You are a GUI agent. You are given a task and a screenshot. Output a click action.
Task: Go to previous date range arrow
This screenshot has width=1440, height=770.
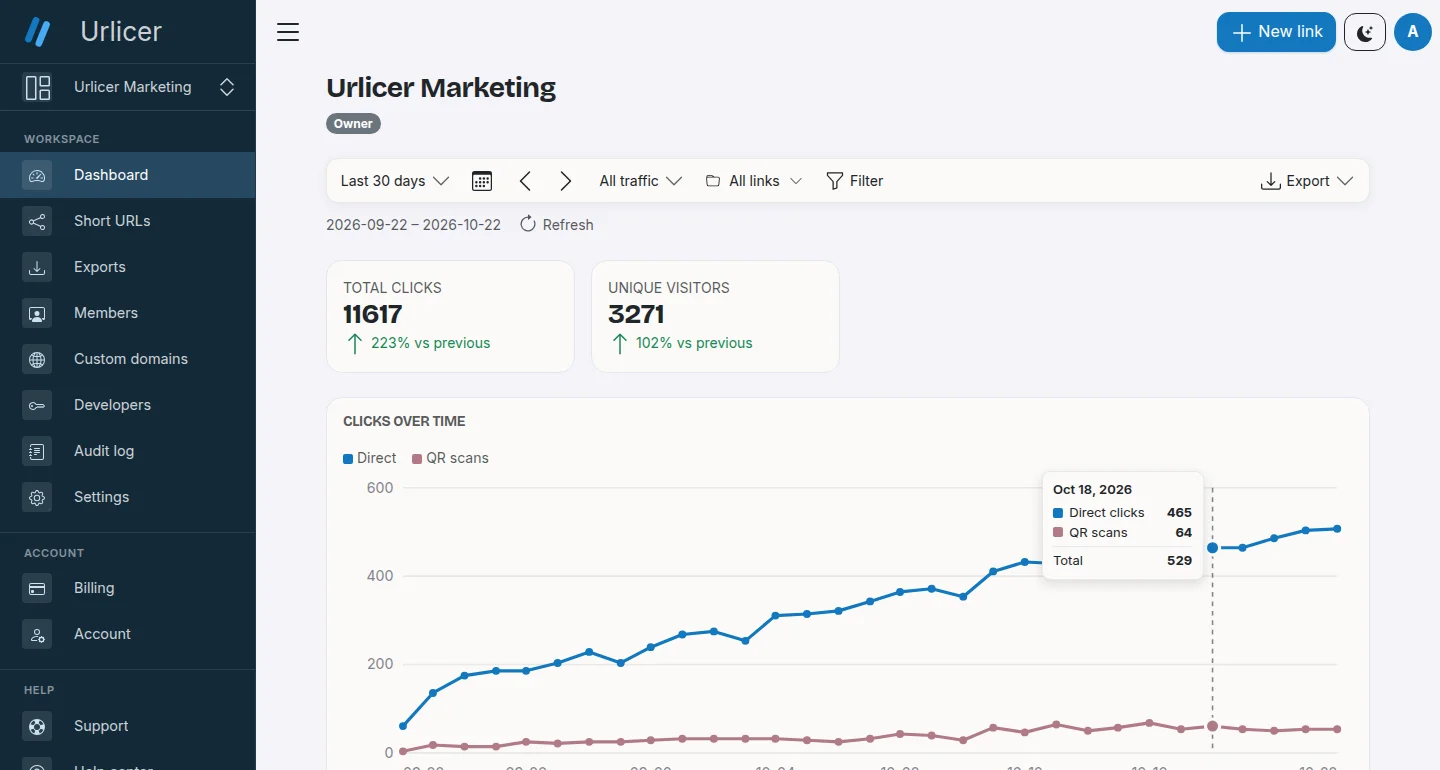pyautogui.click(x=525, y=181)
